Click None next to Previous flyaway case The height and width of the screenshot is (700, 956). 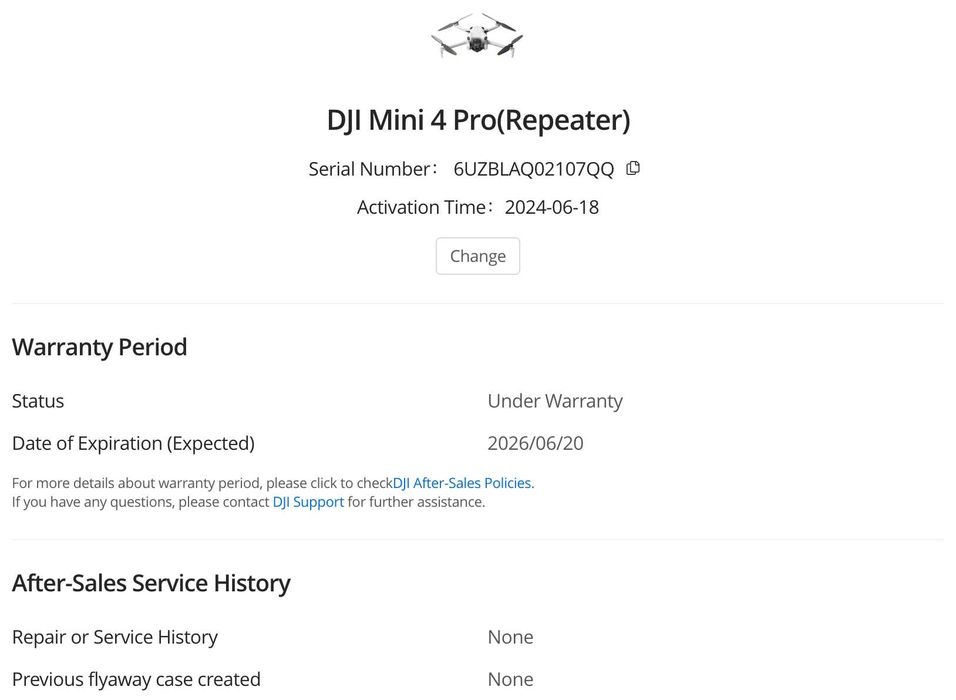tap(510, 679)
